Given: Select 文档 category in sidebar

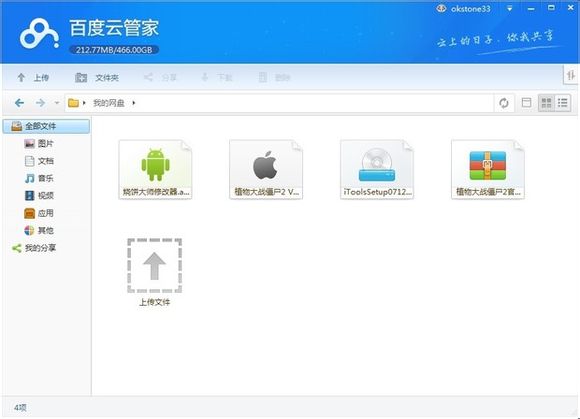Looking at the screenshot, I should pos(39,161).
